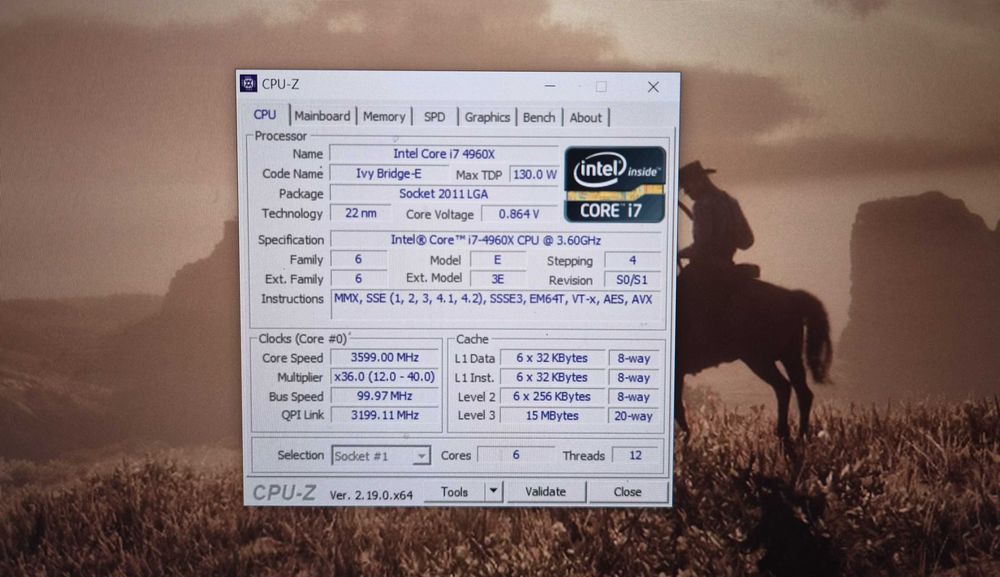Click the Bus Speed value 99.97 MHz
Image resolution: width=1000 pixels, height=577 pixels.
pyautogui.click(x=385, y=396)
